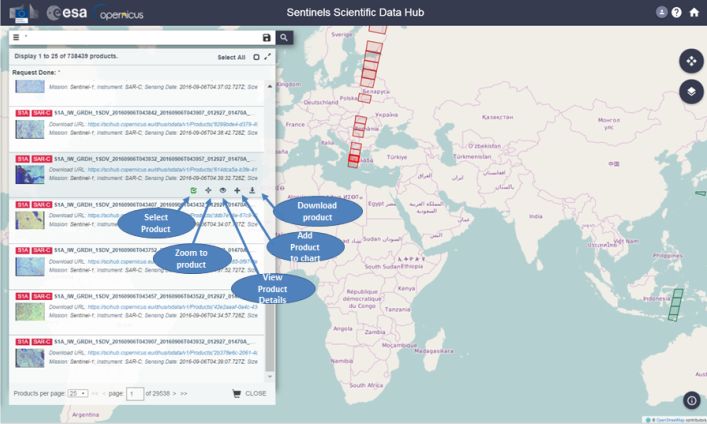Click the plus icon to add product to cart
Viewport: 707px width, 424px height.
point(237,190)
